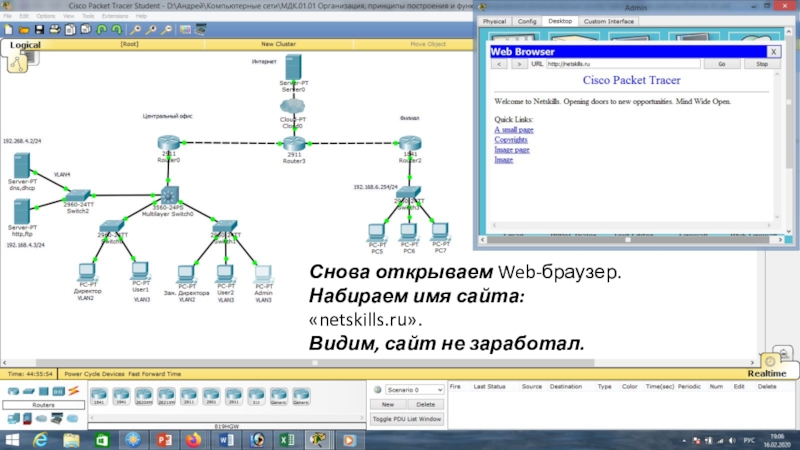Click the Admin PC in topology

(x=263, y=274)
